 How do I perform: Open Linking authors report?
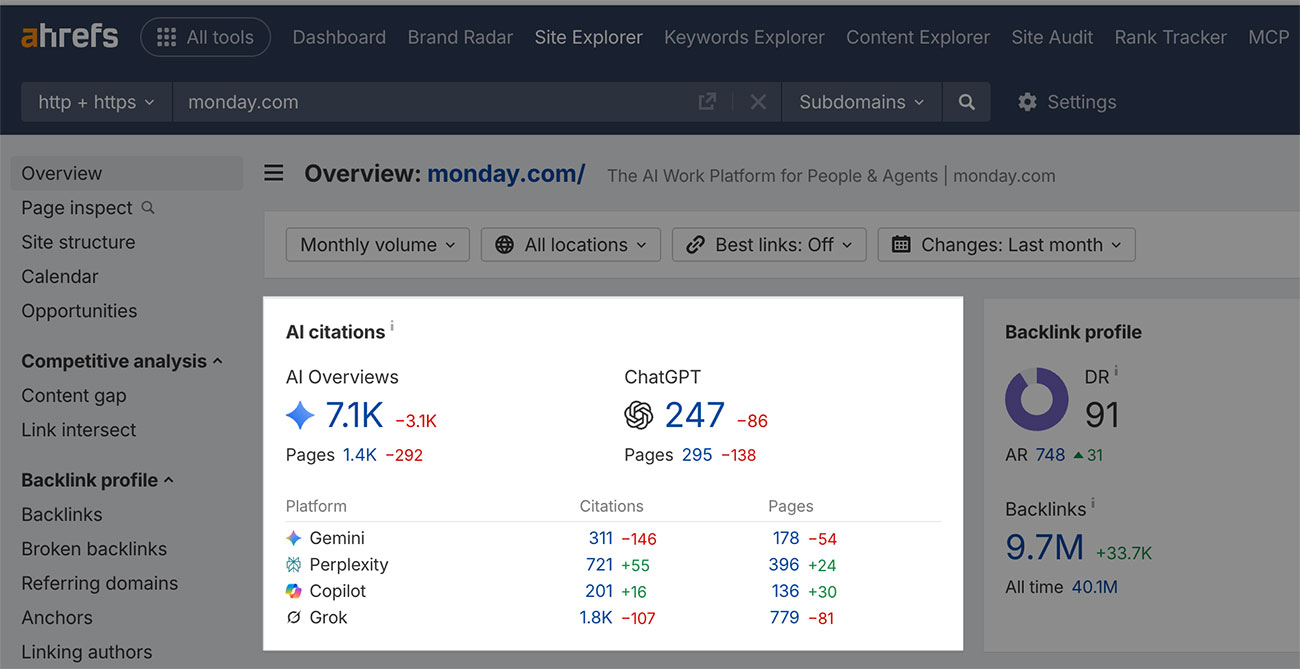coord(87,652)
